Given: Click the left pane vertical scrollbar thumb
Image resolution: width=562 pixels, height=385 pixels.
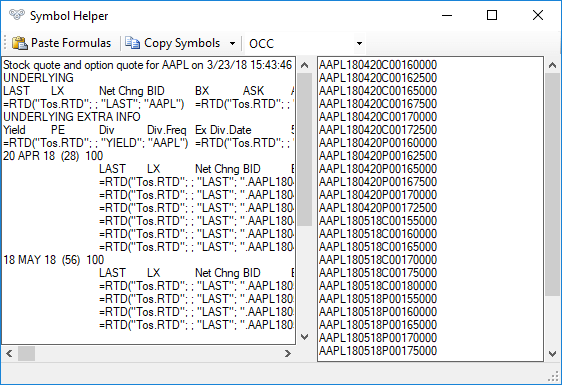Looking at the screenshot, I should (x=305, y=149).
